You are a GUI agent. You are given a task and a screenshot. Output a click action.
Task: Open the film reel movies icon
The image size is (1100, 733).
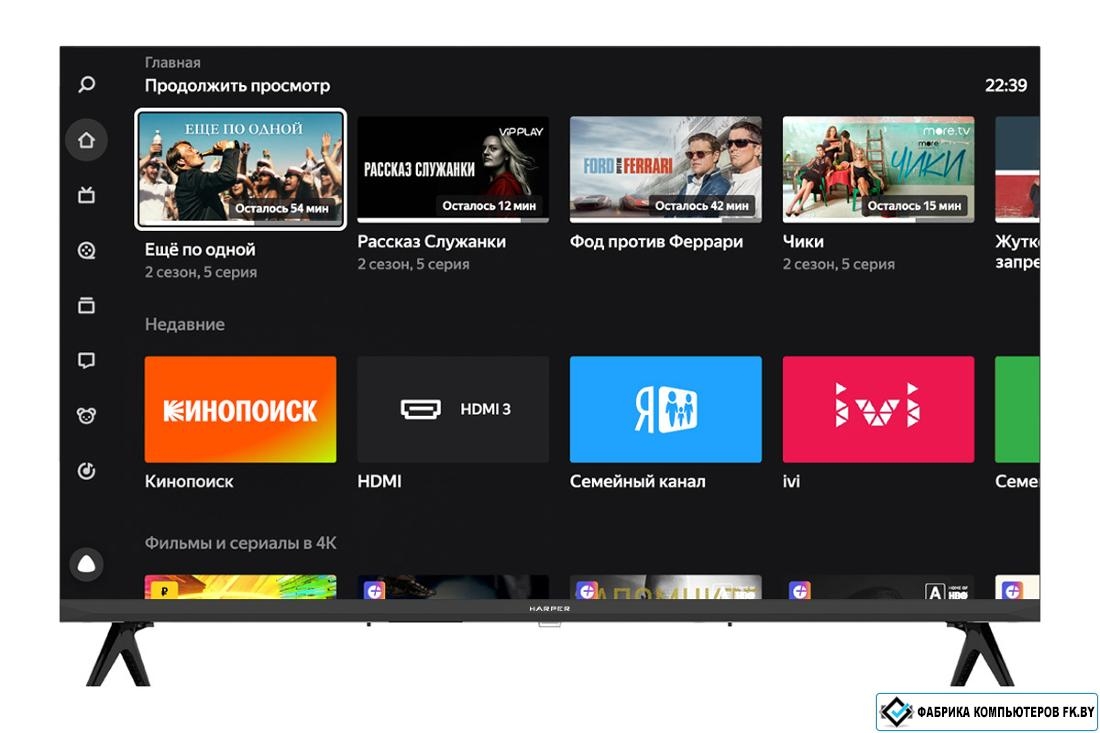pyautogui.click(x=86, y=250)
